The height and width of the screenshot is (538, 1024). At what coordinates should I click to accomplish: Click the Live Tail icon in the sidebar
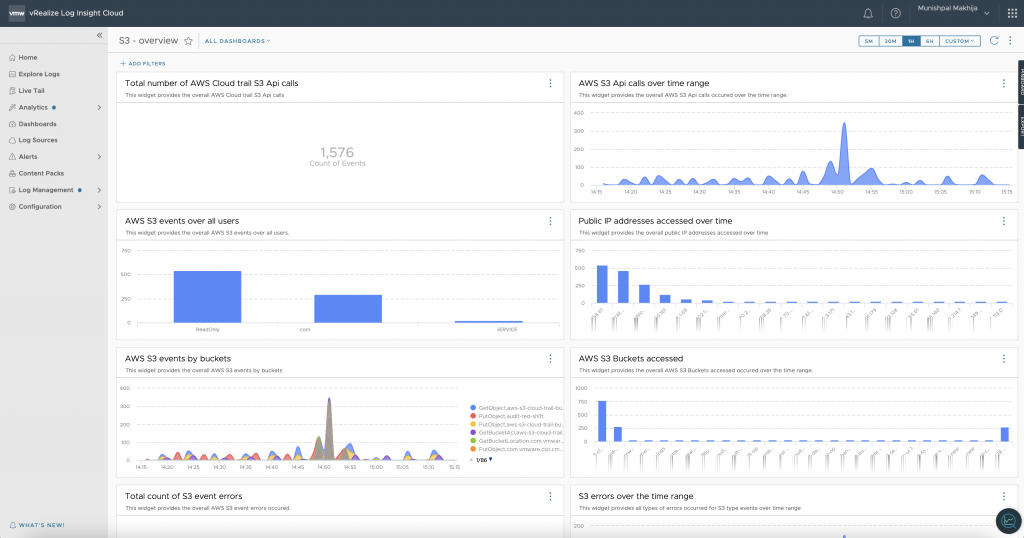[12, 91]
